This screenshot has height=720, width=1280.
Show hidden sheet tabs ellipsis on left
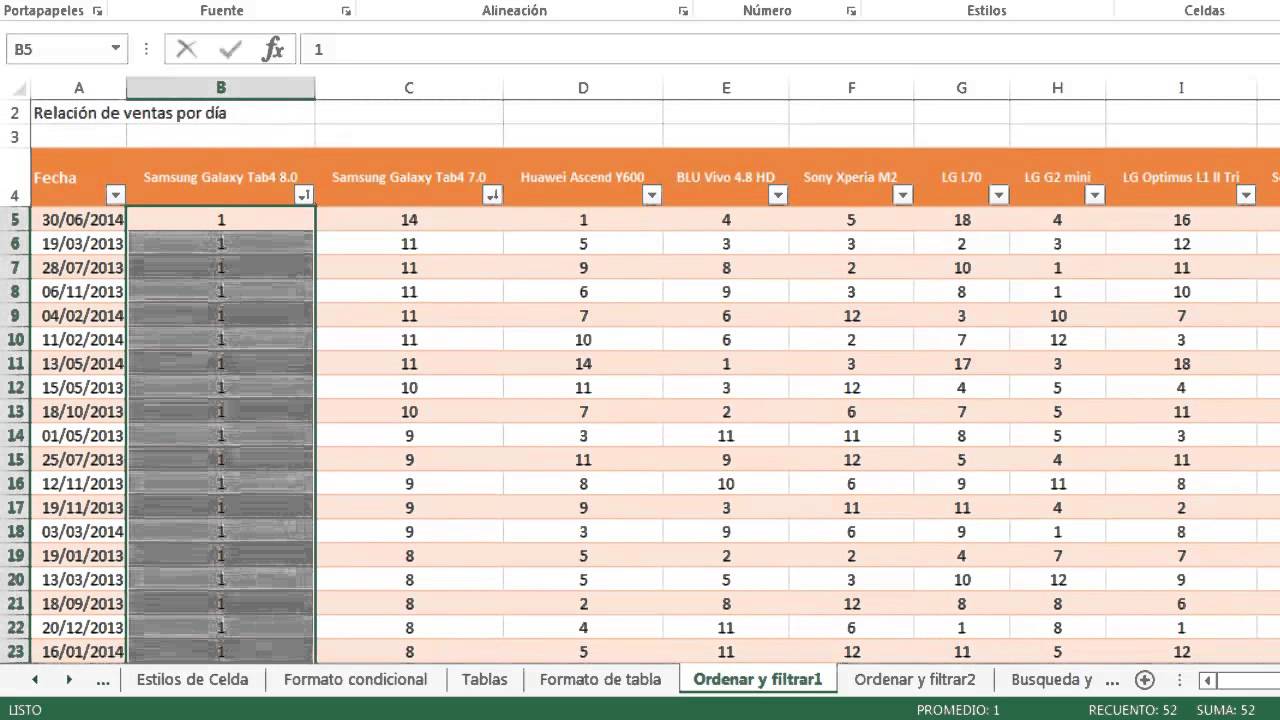pos(103,680)
